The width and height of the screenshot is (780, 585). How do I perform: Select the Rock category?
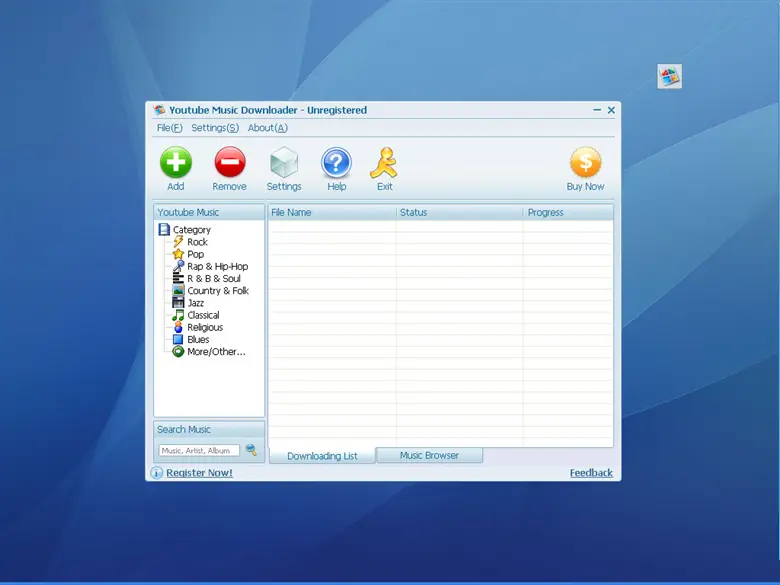[197, 242]
